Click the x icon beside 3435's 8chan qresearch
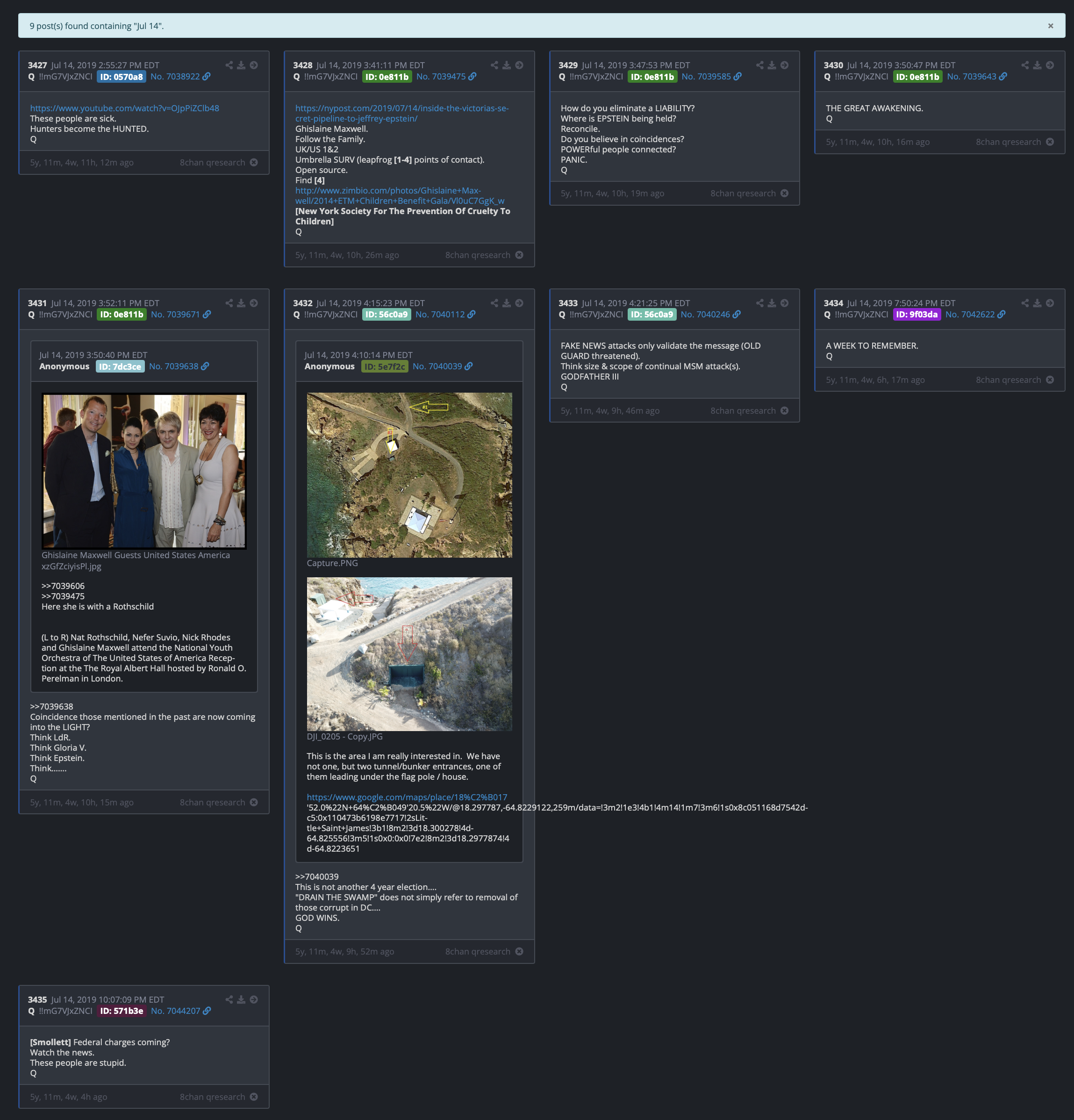The image size is (1074, 1120). point(254,1097)
